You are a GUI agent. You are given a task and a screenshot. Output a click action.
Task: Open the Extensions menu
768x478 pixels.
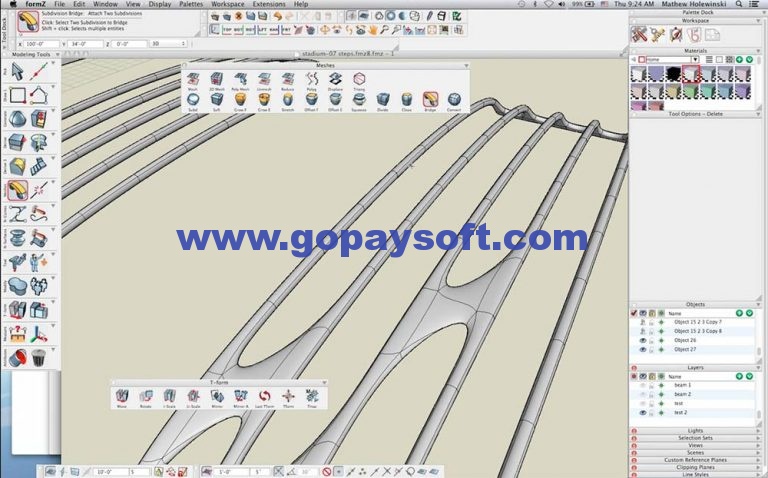point(269,4)
